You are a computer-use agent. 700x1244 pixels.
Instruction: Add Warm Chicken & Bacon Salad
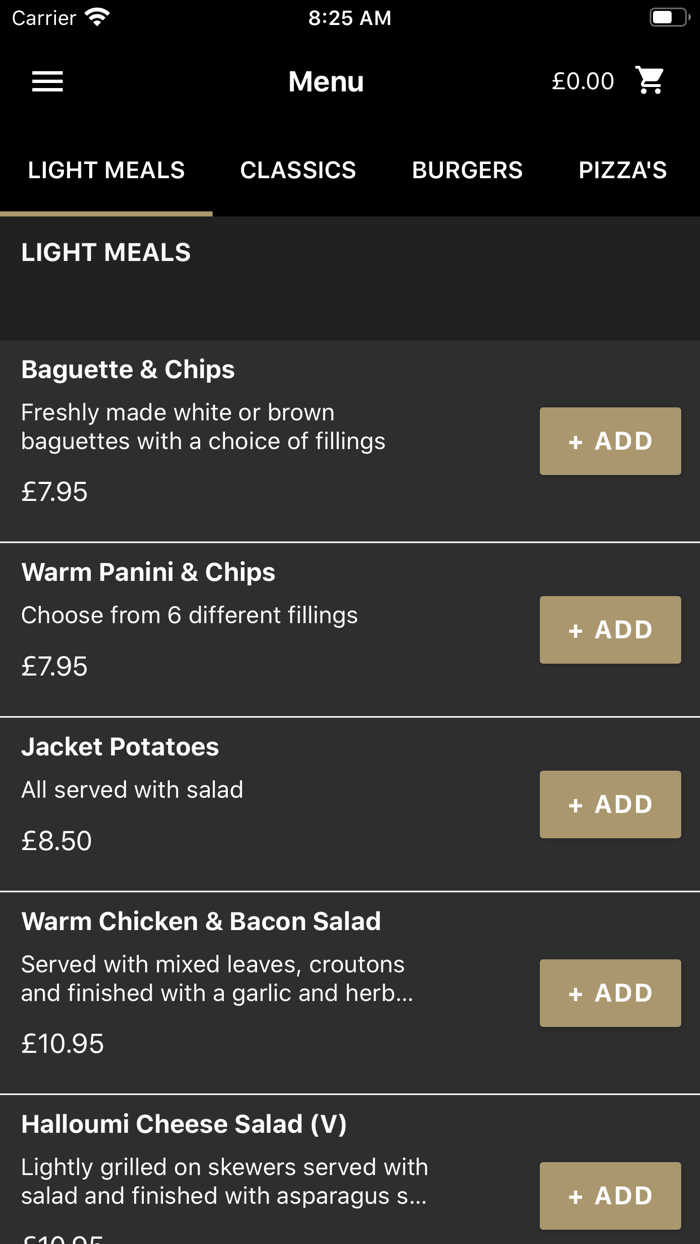(x=610, y=992)
